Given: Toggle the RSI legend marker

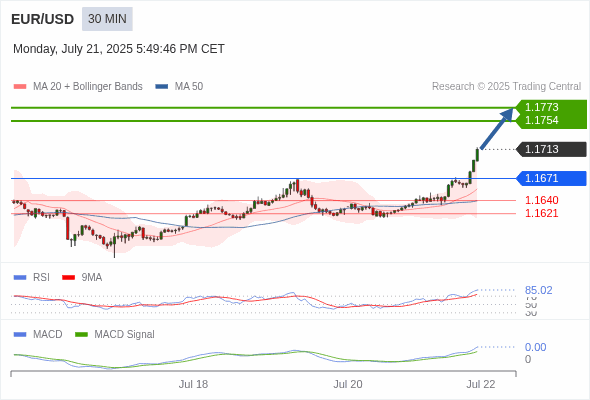Looking at the screenshot, I should click(x=20, y=278).
